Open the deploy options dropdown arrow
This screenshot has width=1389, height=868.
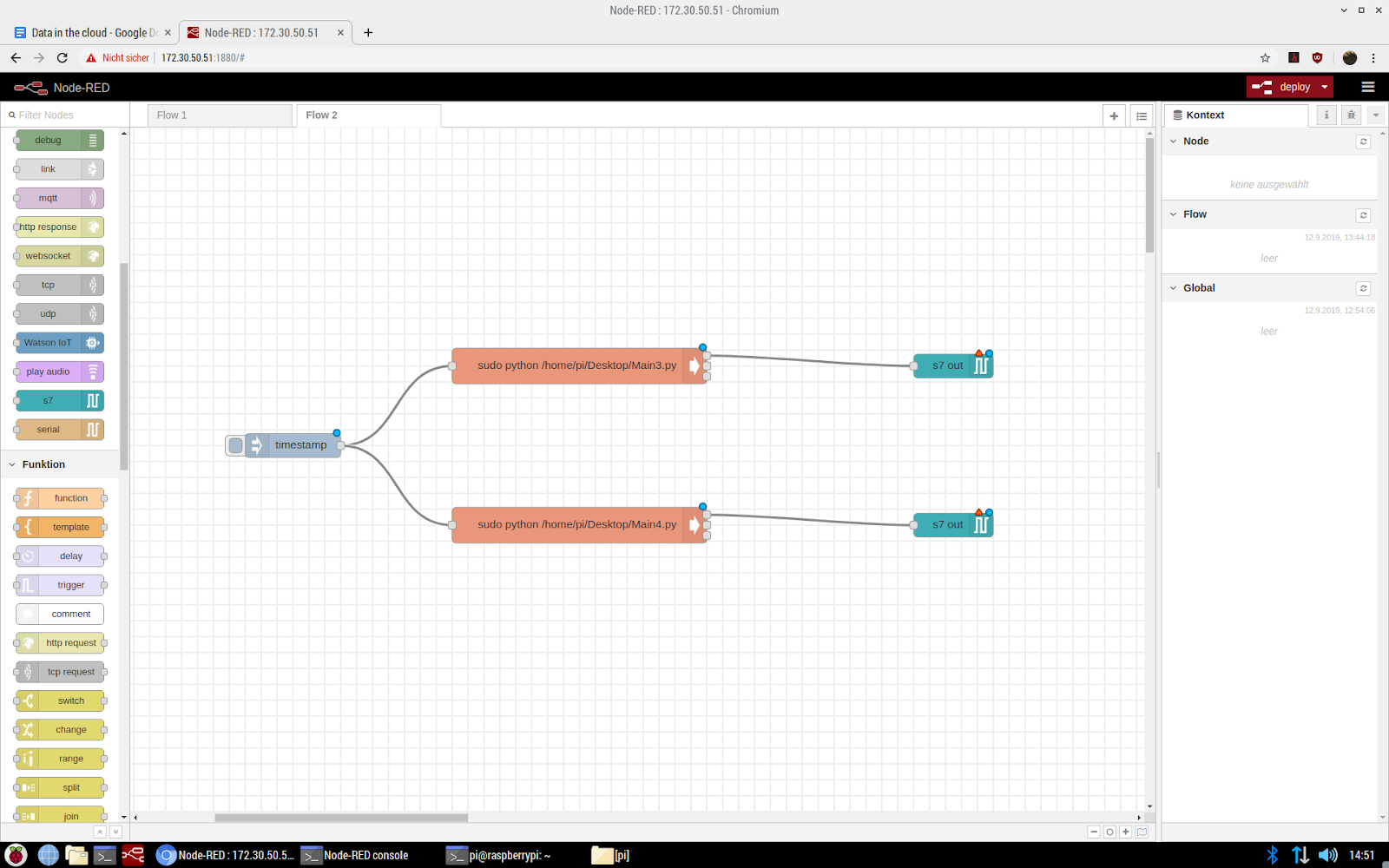pos(1323,87)
